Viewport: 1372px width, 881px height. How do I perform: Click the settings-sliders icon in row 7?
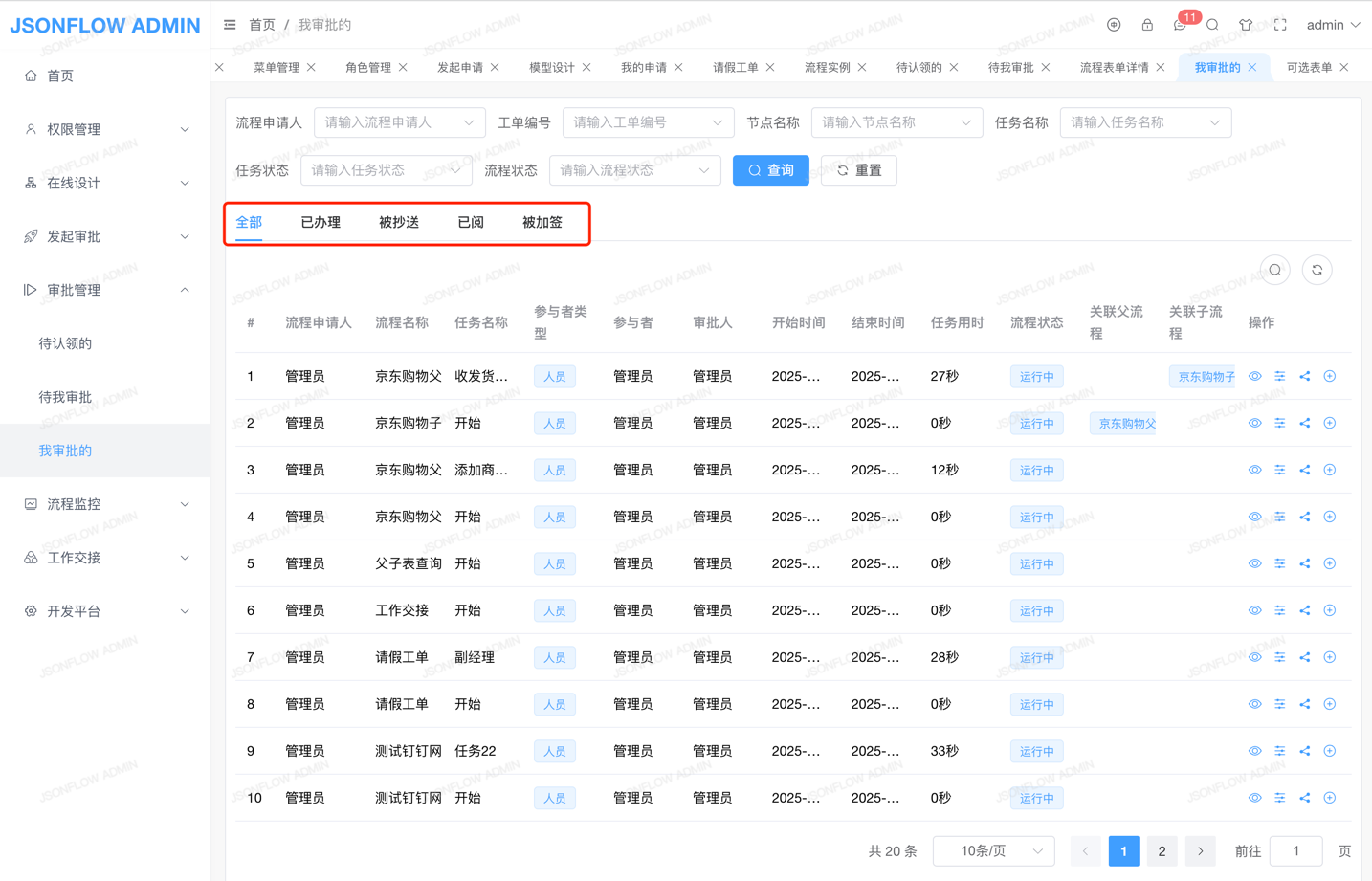click(x=1280, y=657)
